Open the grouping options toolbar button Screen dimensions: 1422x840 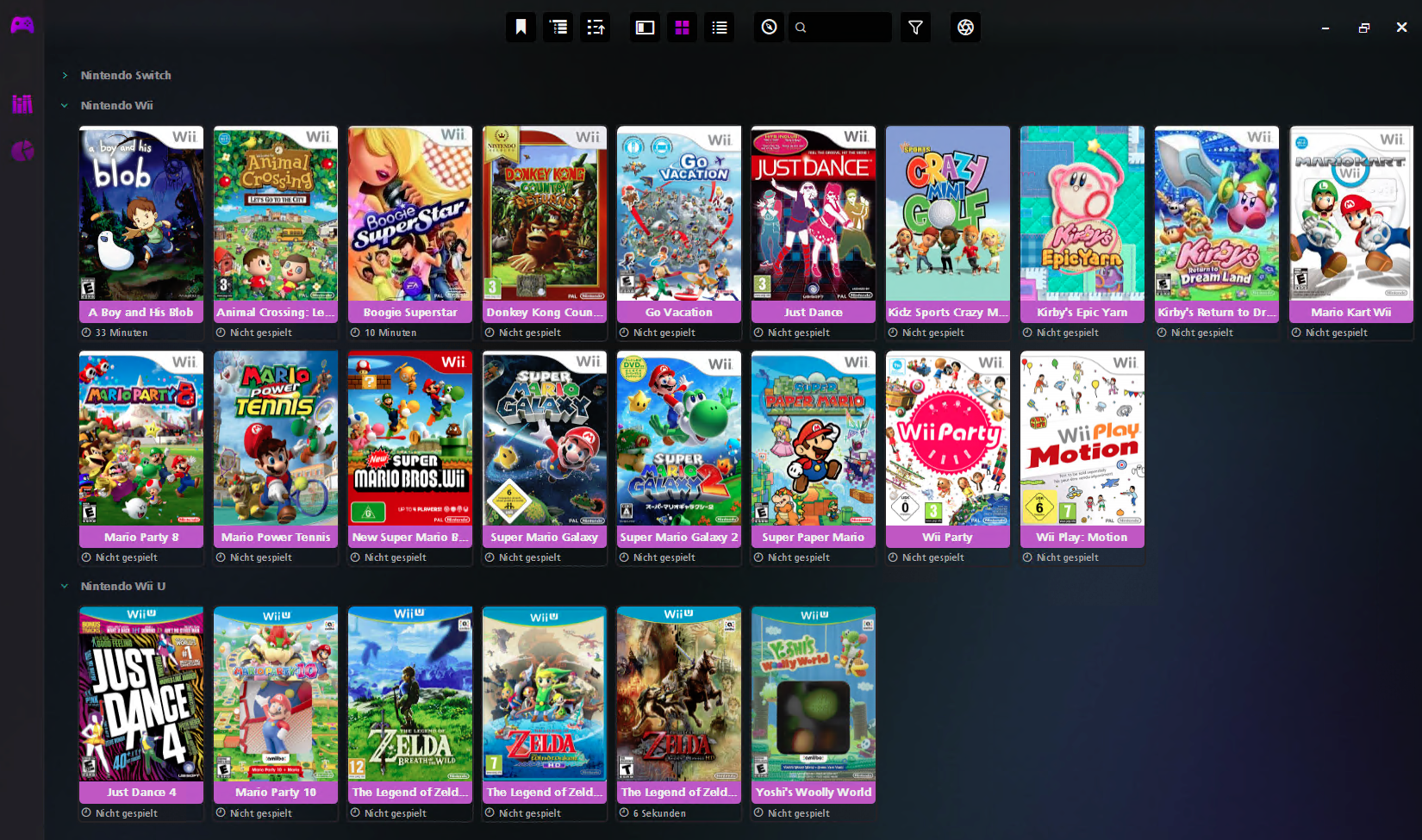pos(558,28)
